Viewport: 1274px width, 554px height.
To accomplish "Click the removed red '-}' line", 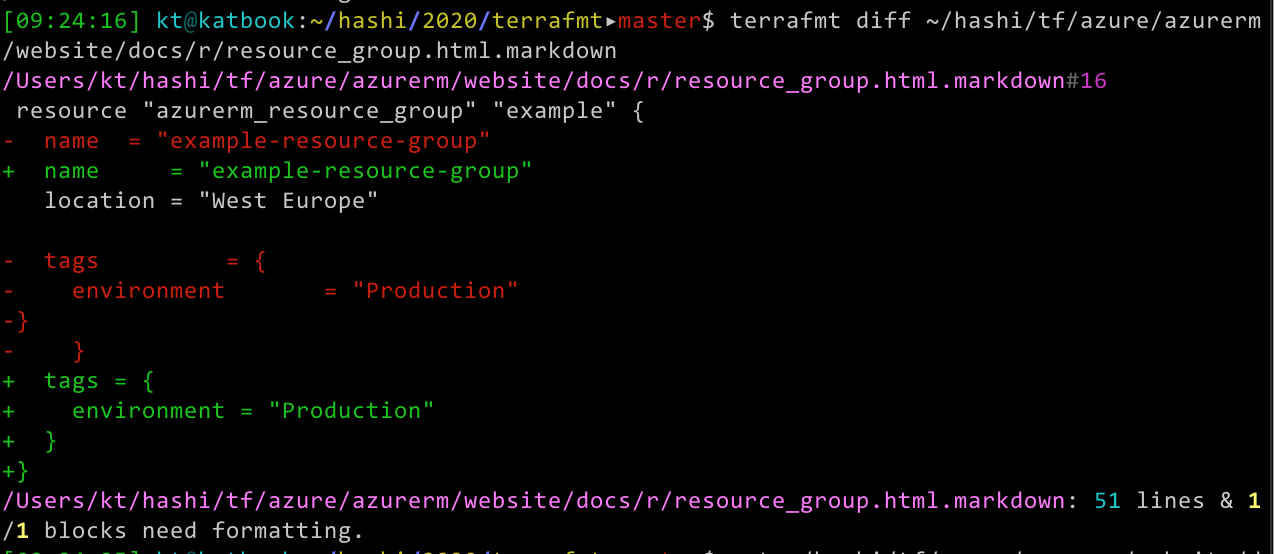I will (x=17, y=321).
